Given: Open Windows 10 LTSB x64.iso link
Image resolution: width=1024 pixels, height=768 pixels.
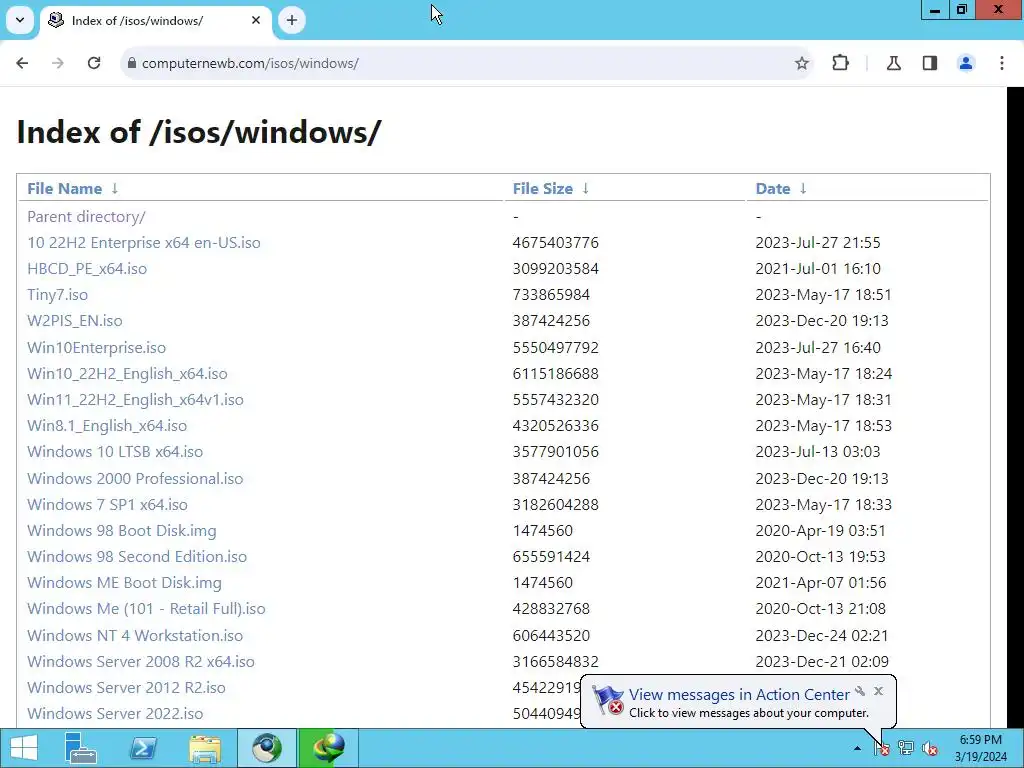Looking at the screenshot, I should pos(115,452).
